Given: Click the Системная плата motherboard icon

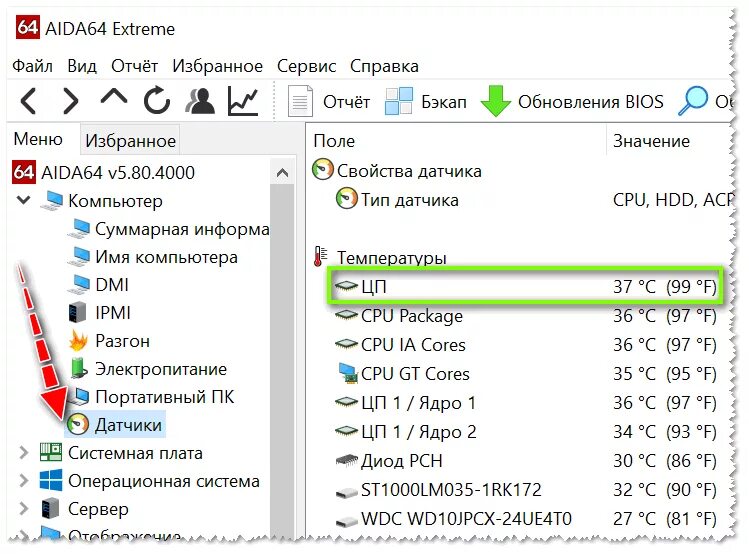Looking at the screenshot, I should (x=51, y=452).
